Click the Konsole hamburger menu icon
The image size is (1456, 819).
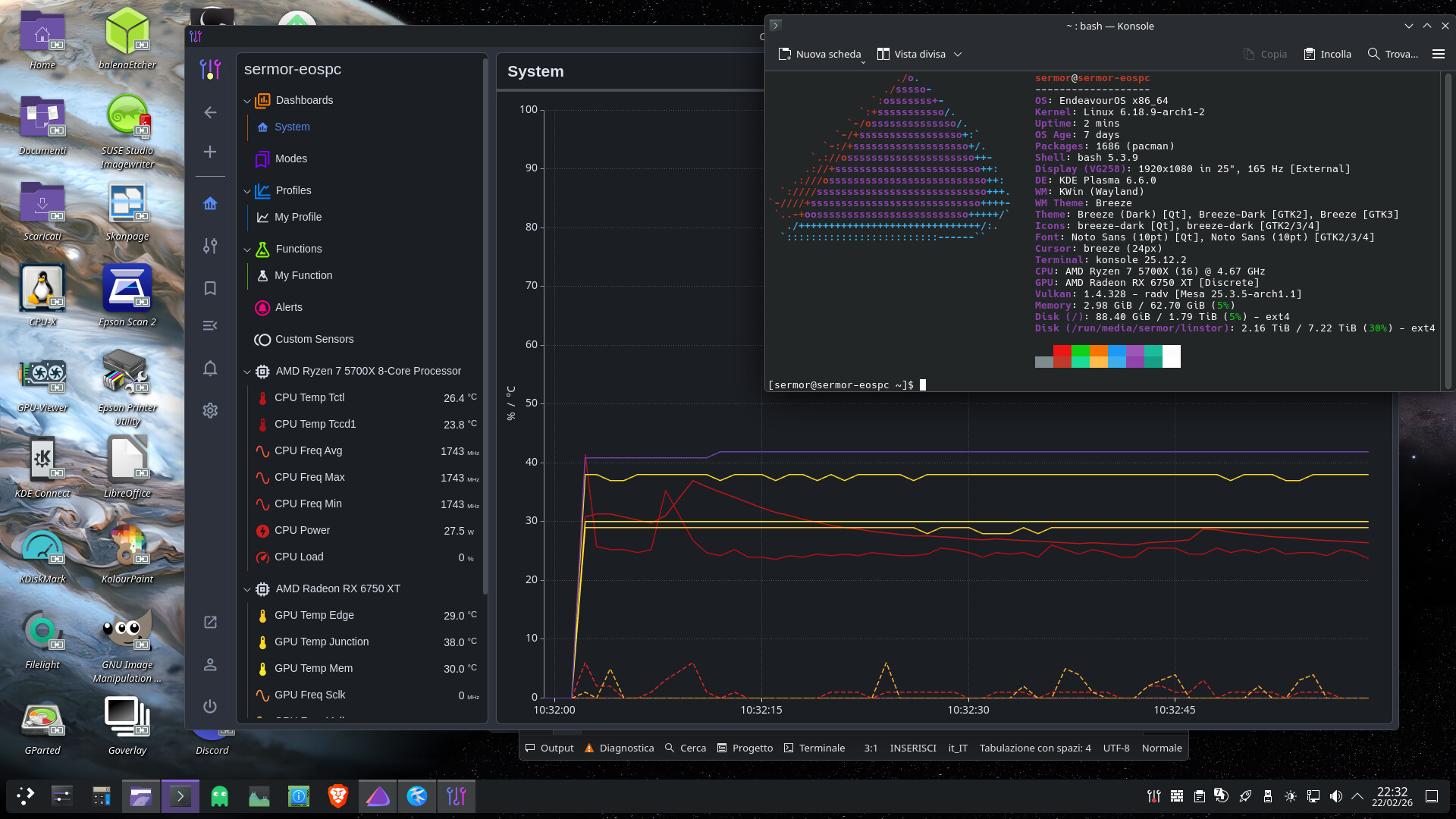1438,54
